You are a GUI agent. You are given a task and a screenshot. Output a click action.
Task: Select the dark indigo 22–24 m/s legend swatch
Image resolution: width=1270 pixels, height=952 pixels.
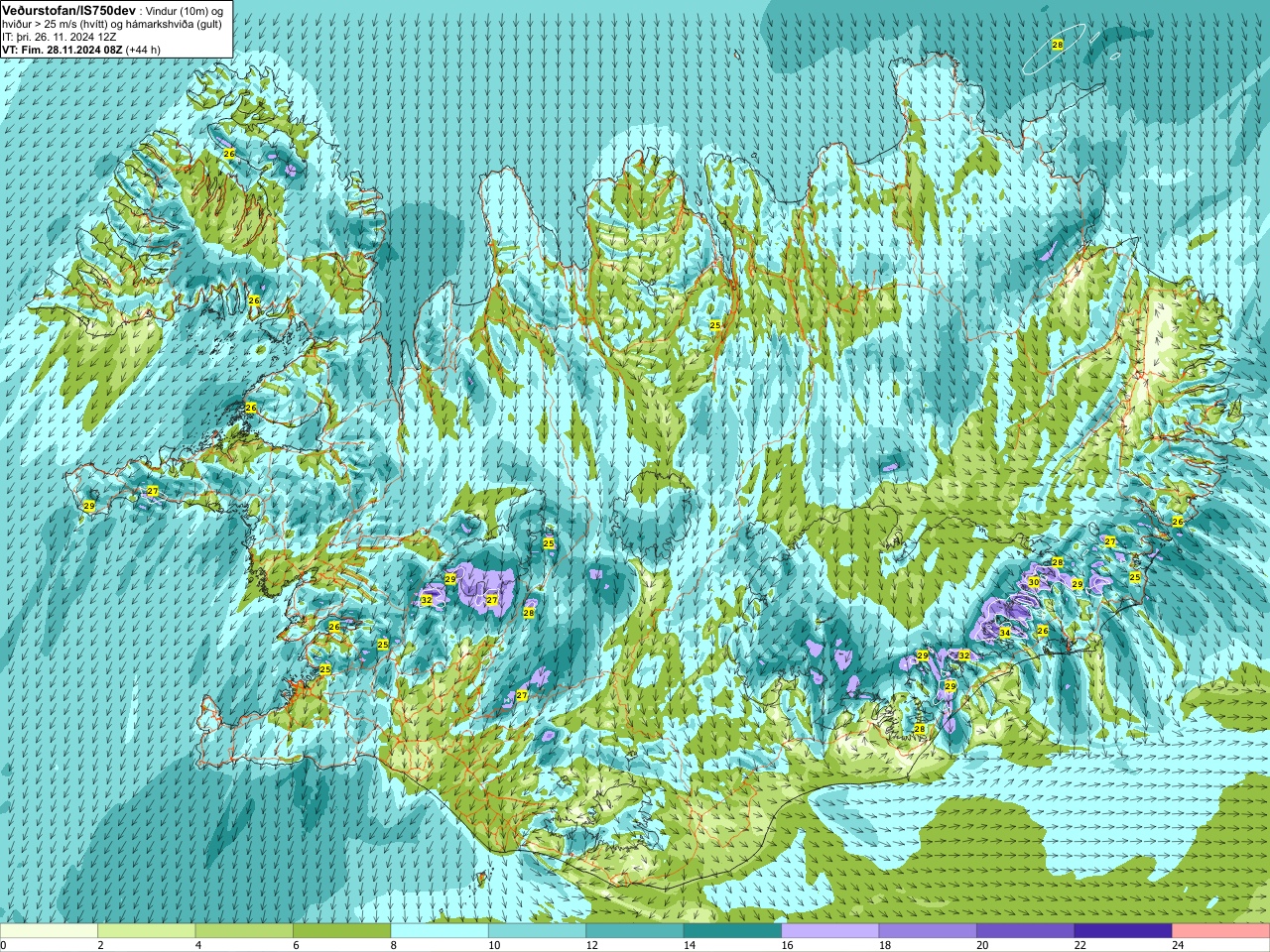(x=1123, y=931)
